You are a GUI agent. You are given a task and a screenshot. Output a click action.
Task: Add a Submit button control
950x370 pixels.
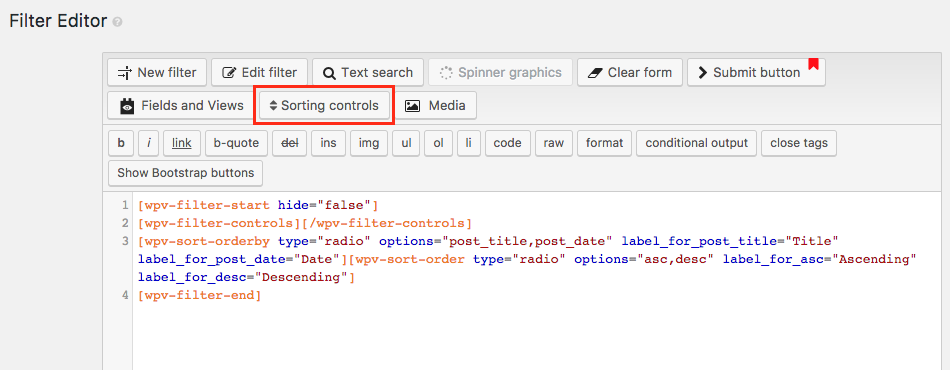(756, 73)
